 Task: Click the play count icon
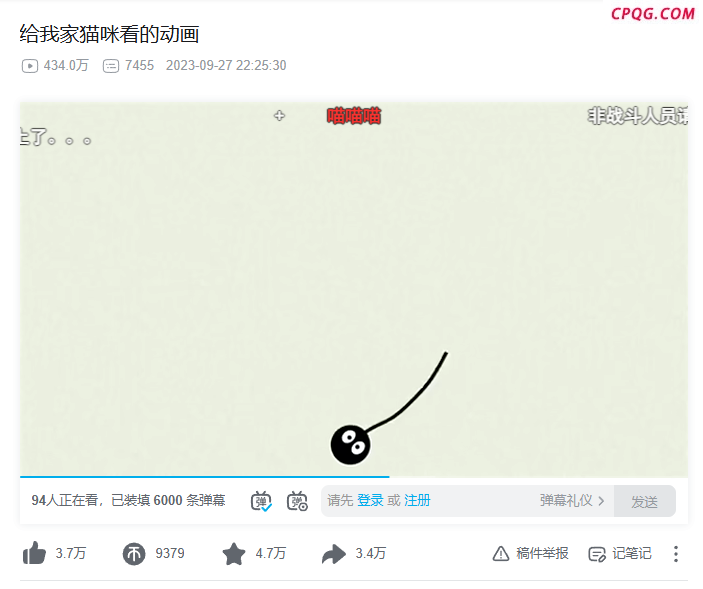[x=30, y=66]
